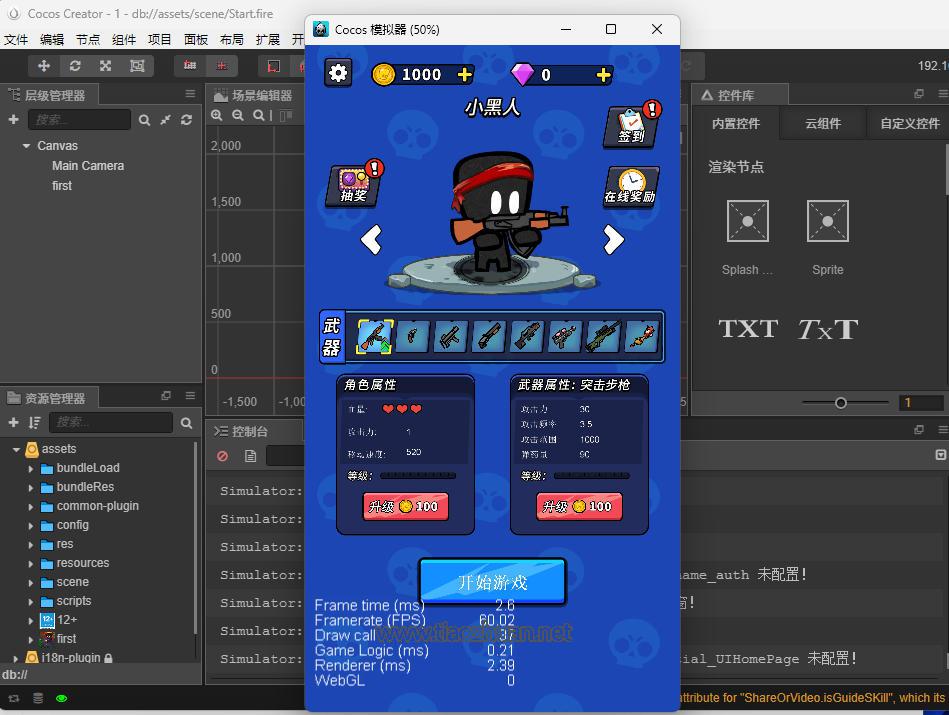
Task: Change asset sort order in the assets panel
Action: pos(34,423)
